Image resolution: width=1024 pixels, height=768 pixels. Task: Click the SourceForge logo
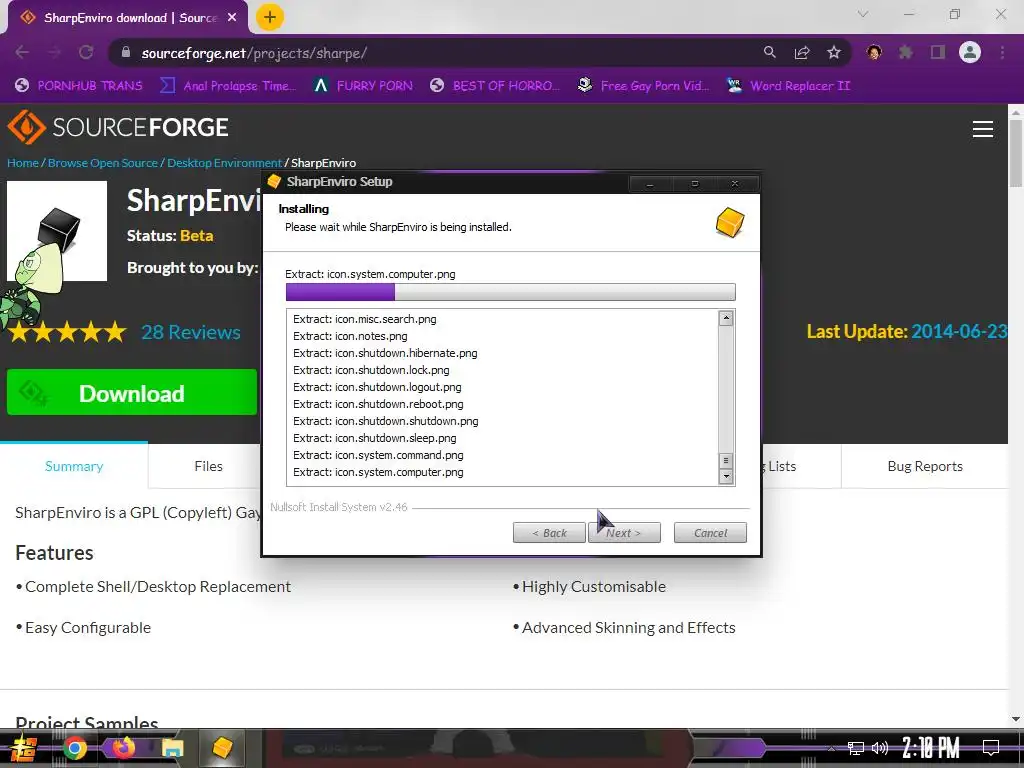pyautogui.click(x=118, y=127)
